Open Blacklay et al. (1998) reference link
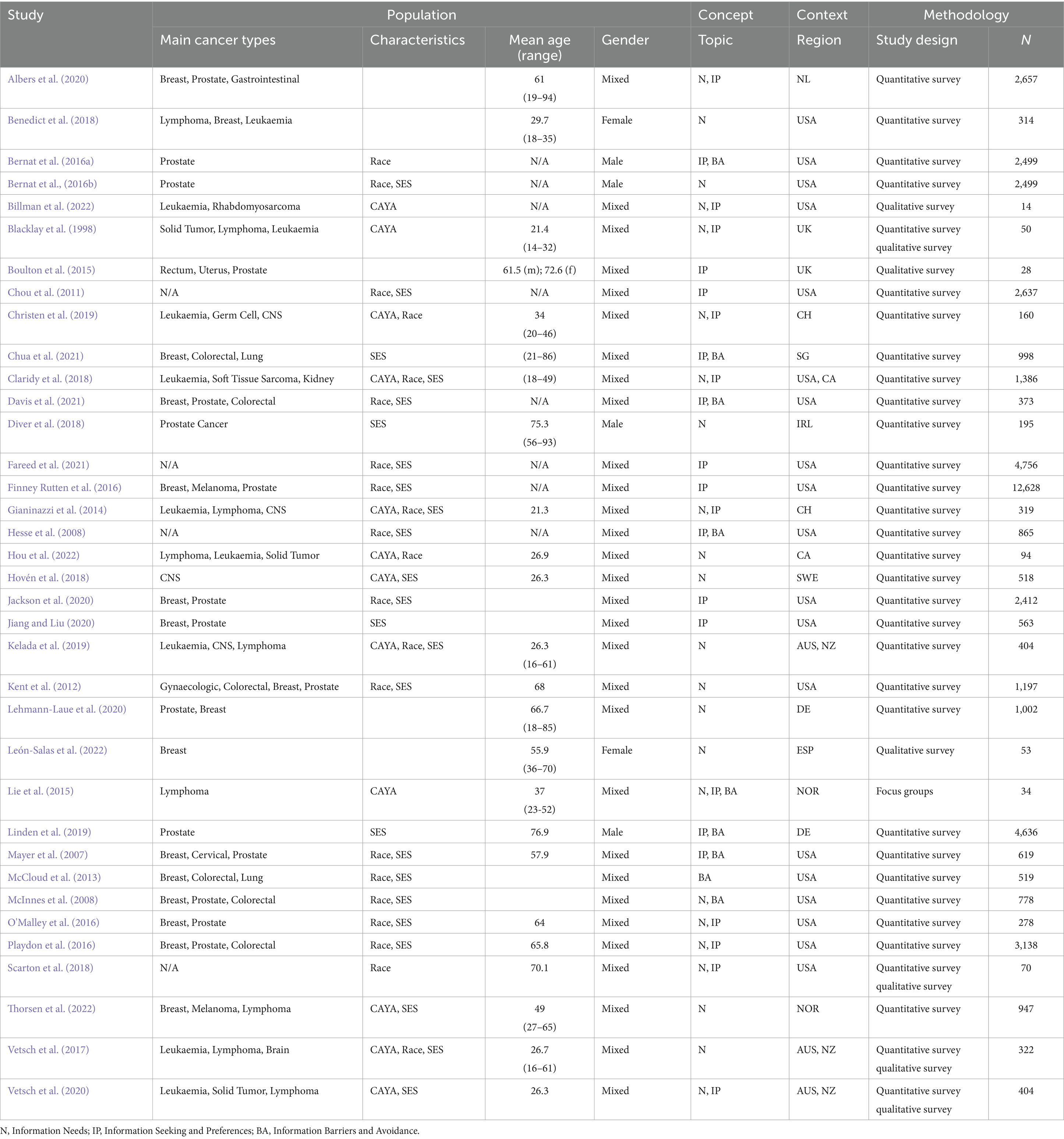 [x=52, y=229]
